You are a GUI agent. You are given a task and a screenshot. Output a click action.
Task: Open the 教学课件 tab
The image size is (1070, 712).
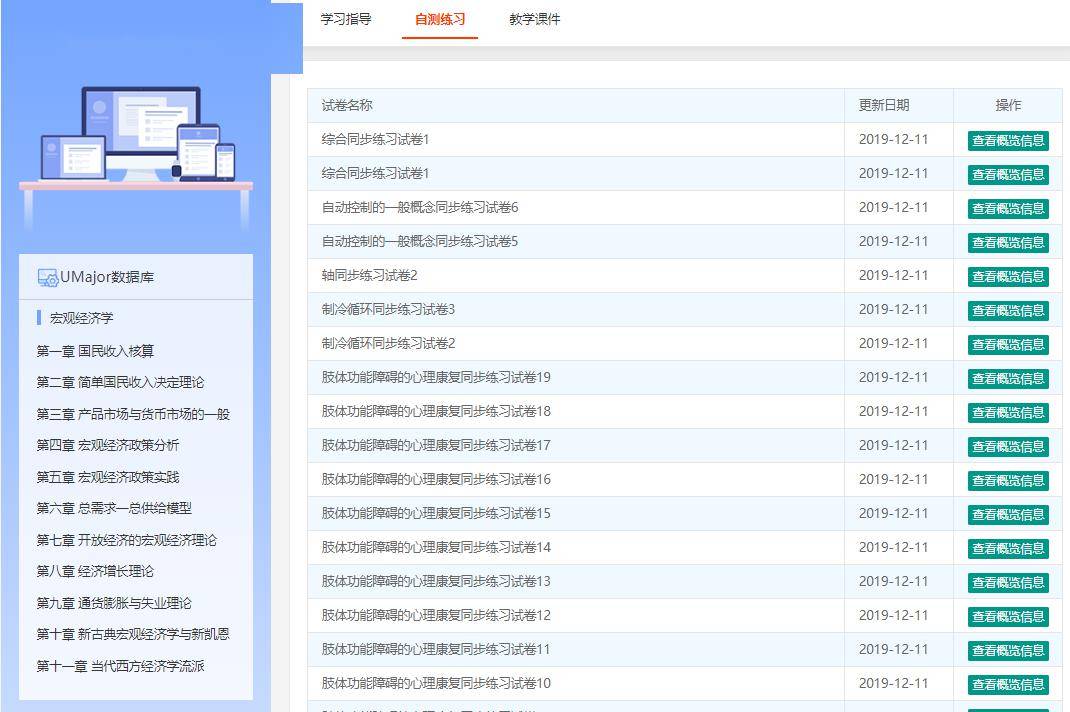(534, 19)
